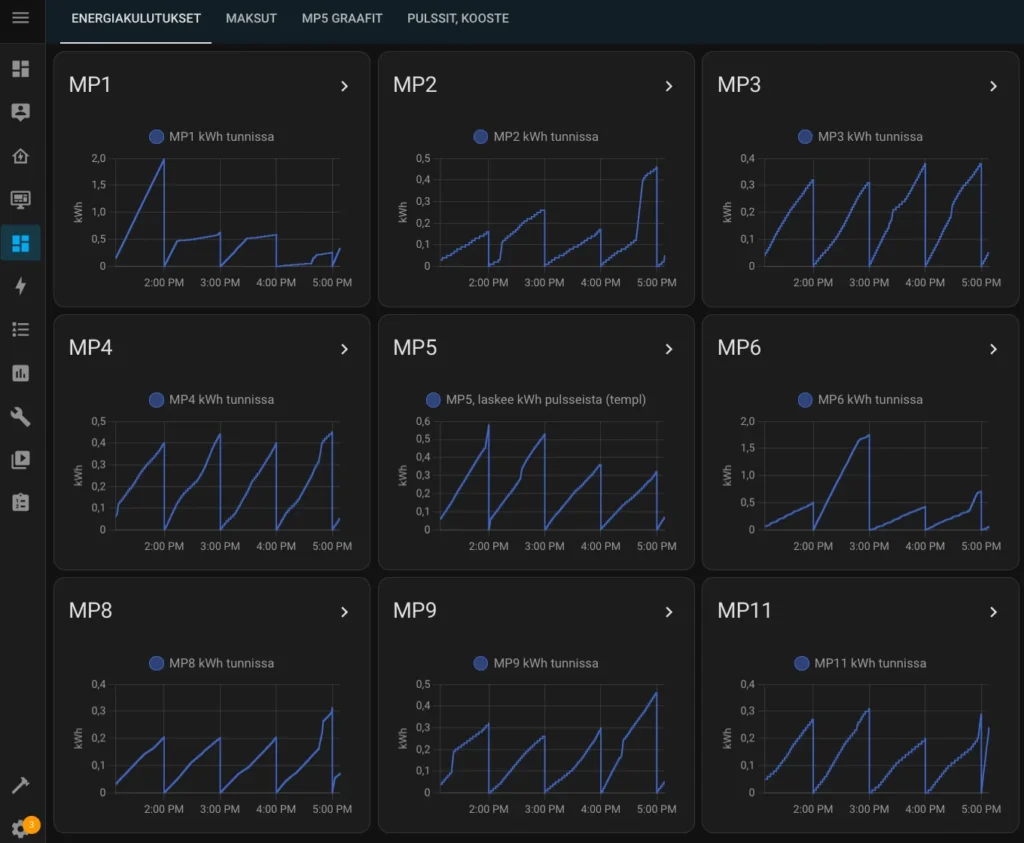Open the wrench tools icon in sidebar
This screenshot has width=1024, height=843.
[20, 417]
